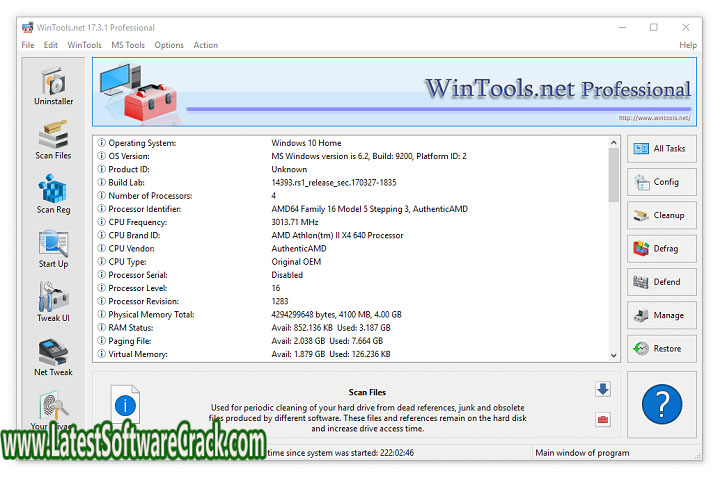Select the Processor Level row
720x480 pixels.
pos(351,288)
